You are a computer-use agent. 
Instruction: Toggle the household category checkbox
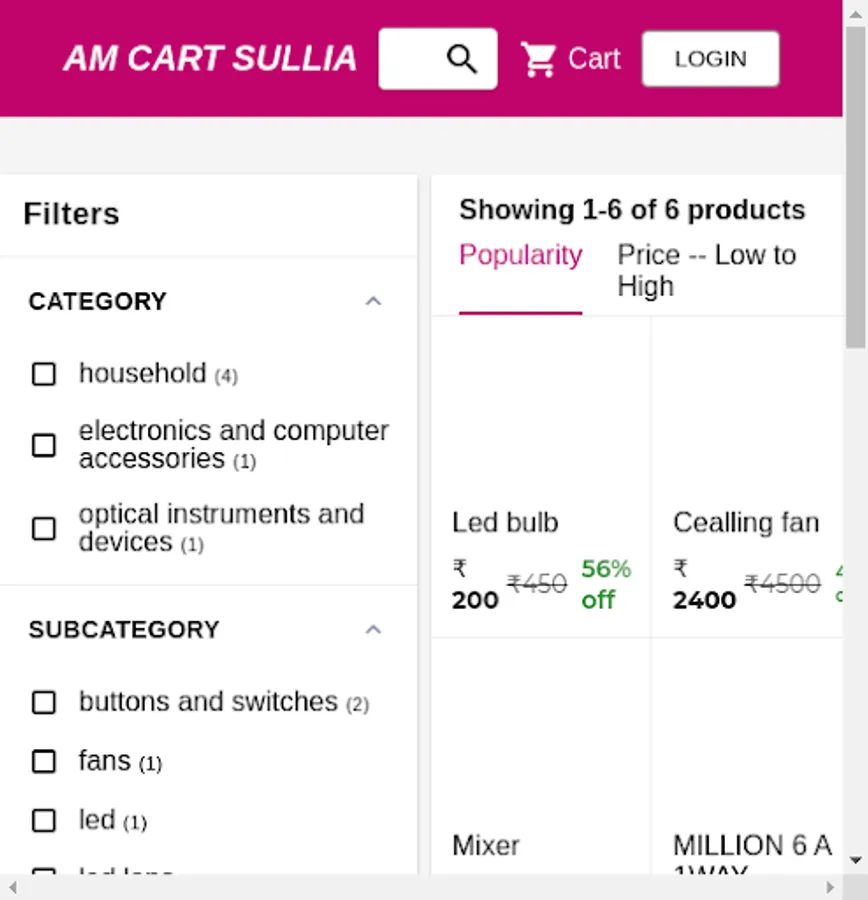coord(44,374)
